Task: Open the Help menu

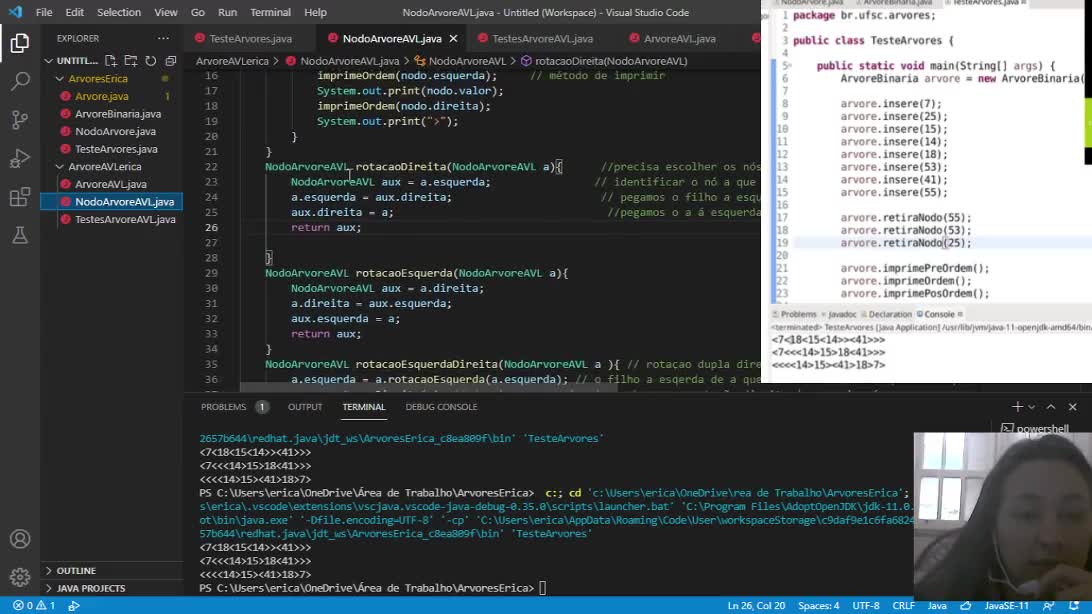Action: pyautogui.click(x=315, y=13)
